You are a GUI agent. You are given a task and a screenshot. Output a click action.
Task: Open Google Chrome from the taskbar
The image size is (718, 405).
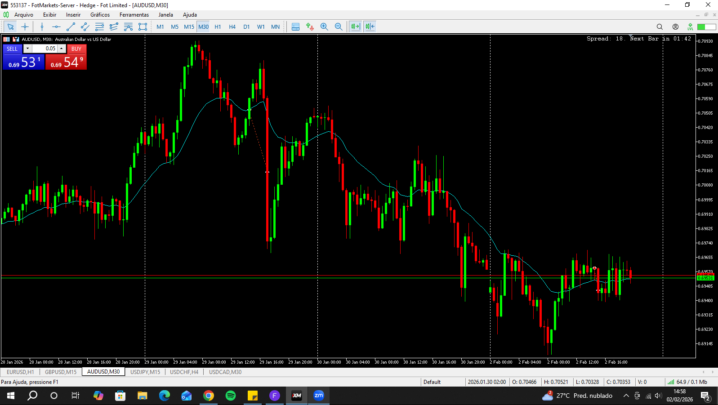click(x=208, y=396)
